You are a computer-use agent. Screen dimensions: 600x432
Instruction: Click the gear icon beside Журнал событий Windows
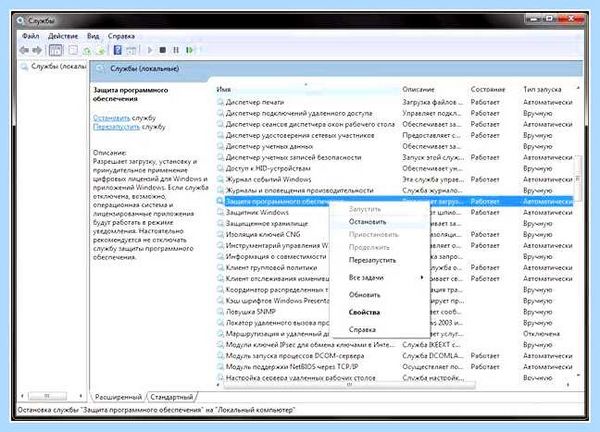tap(220, 179)
